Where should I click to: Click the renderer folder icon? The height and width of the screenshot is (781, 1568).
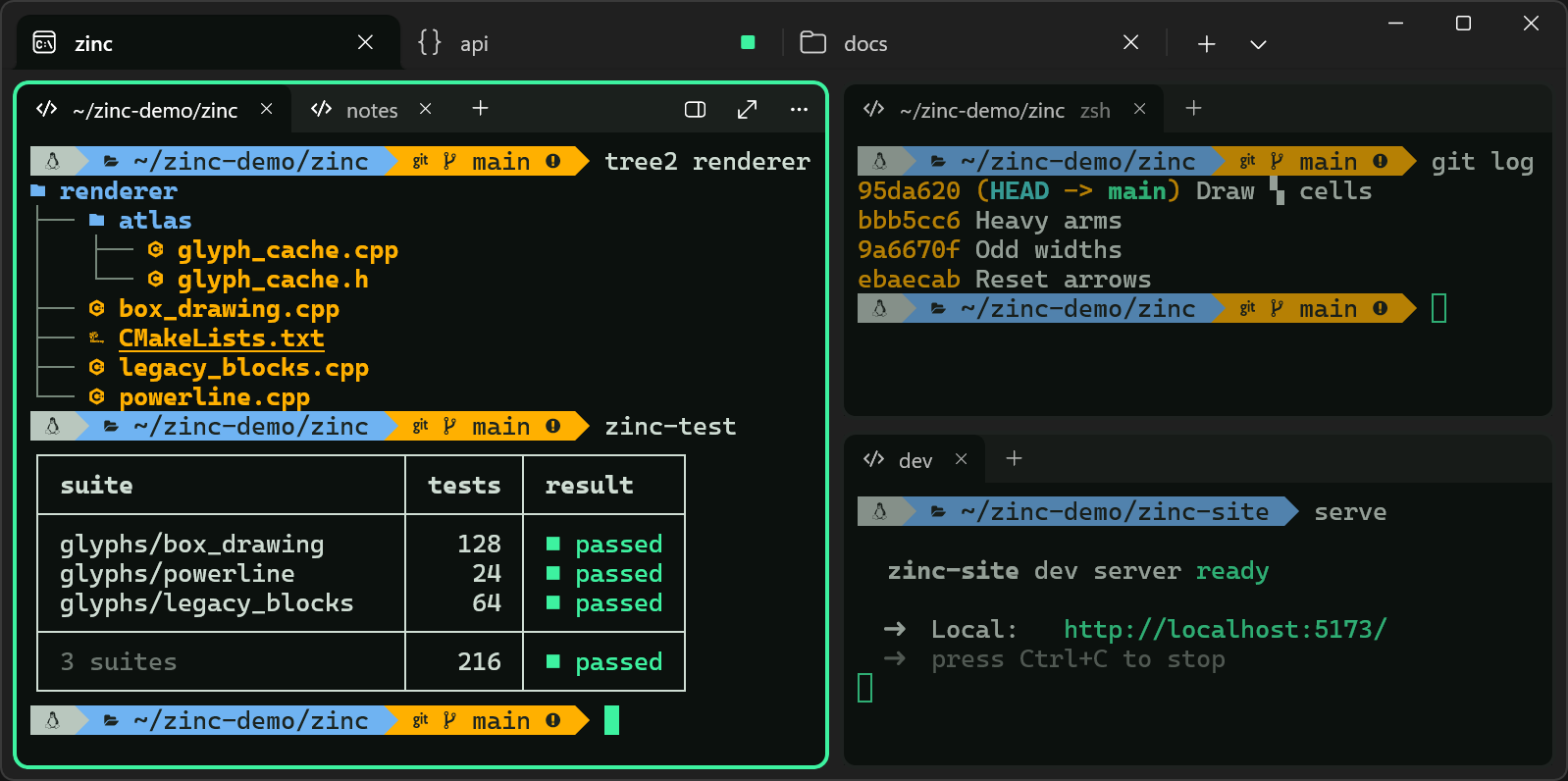click(x=38, y=190)
